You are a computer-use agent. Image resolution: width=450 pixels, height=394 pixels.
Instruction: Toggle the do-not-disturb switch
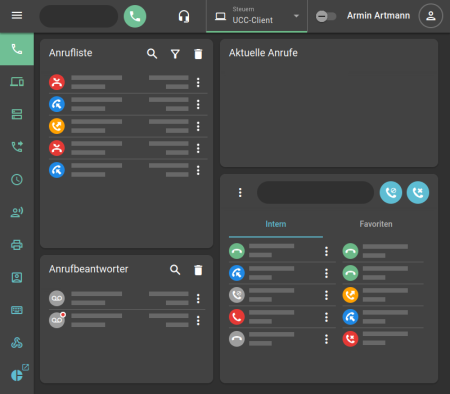point(326,16)
